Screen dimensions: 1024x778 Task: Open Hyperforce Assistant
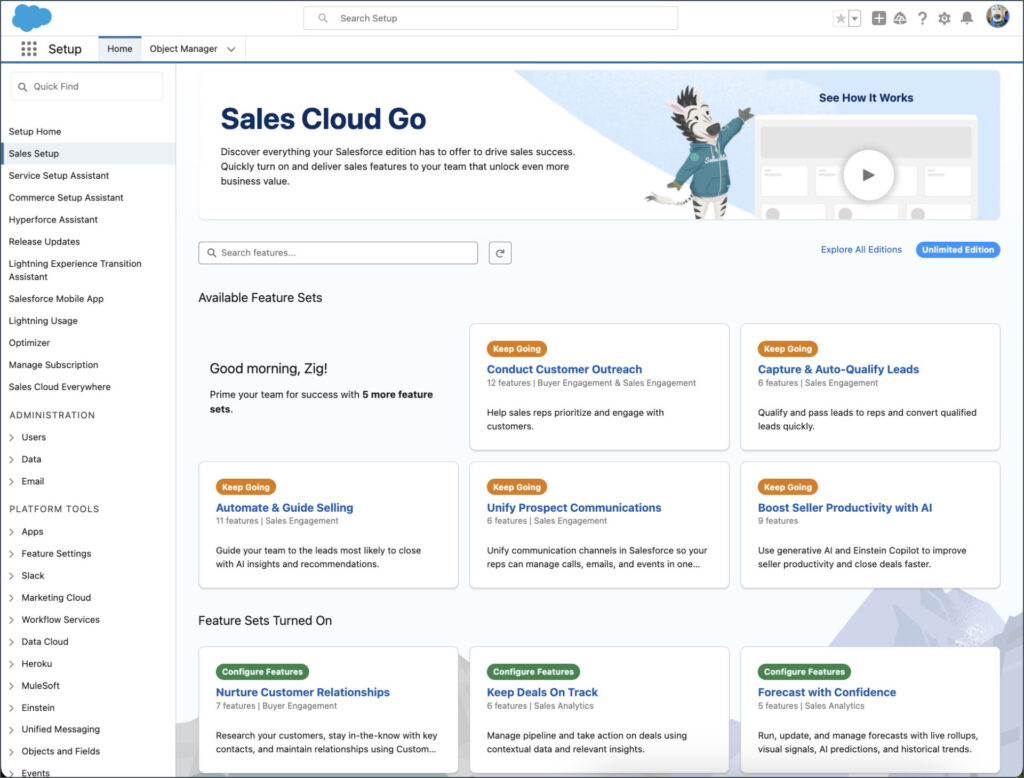53,219
